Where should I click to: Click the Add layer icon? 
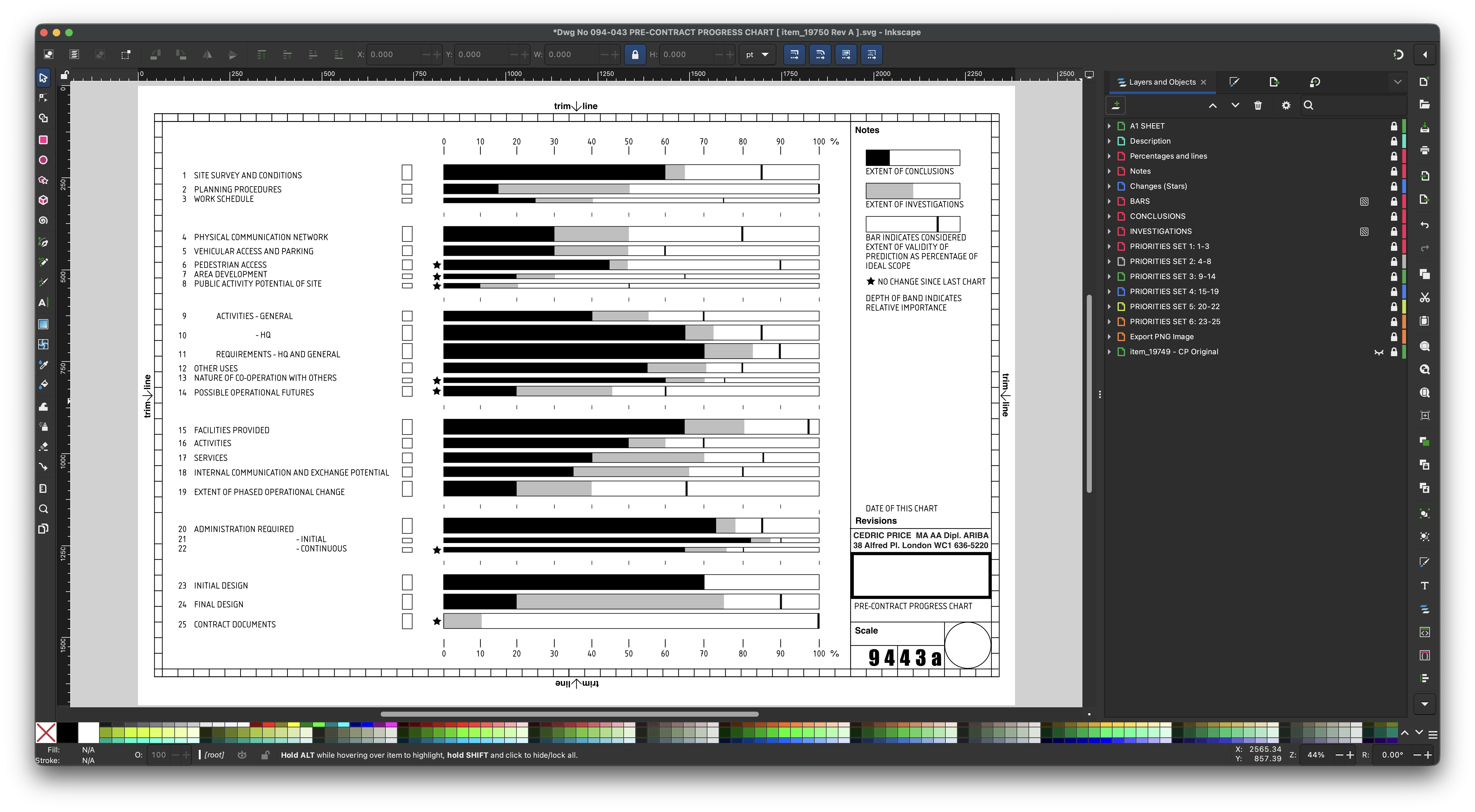1115,105
